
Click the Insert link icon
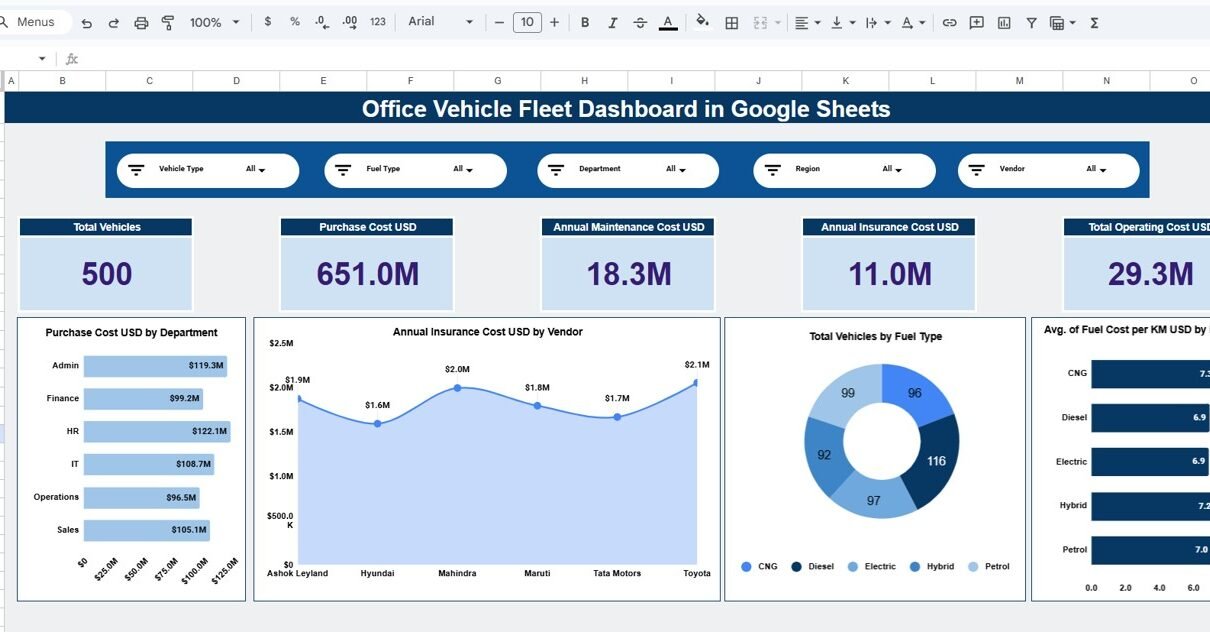pyautogui.click(x=950, y=22)
